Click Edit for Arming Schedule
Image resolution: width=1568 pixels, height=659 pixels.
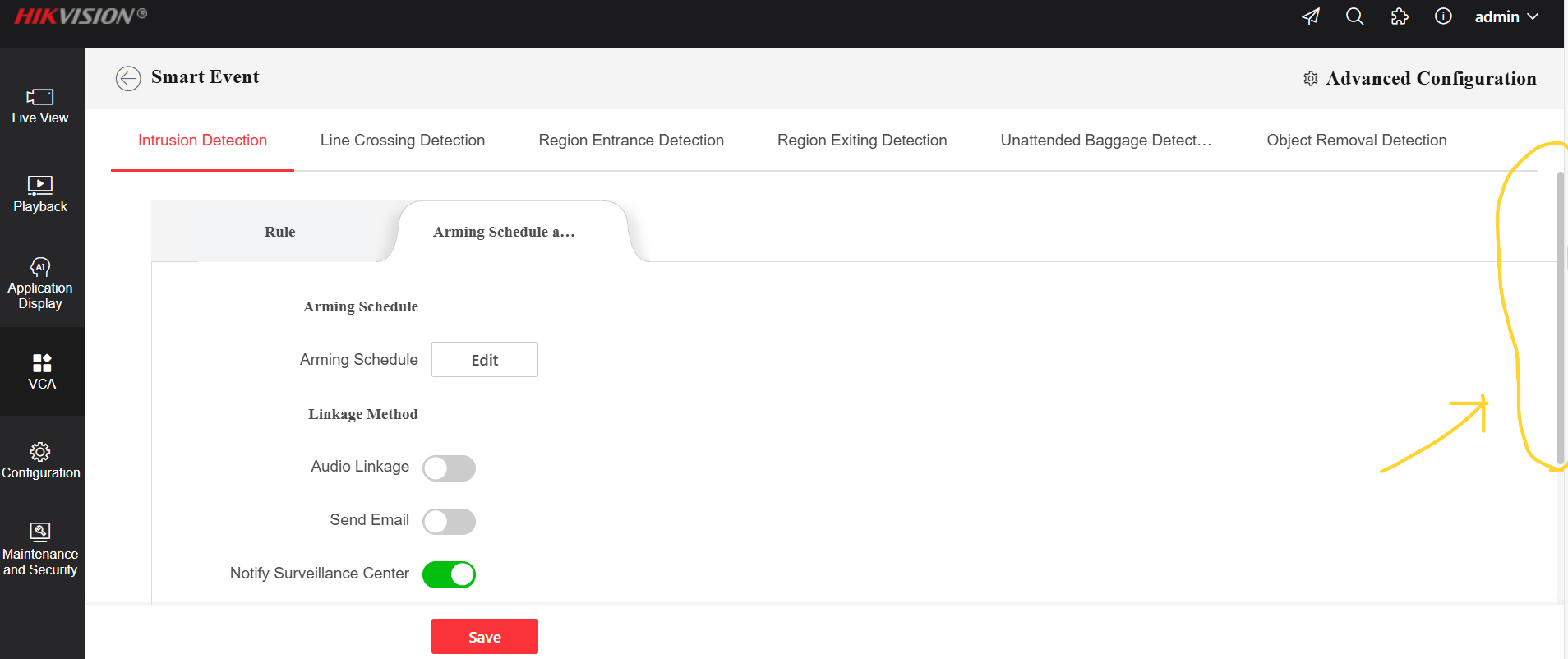pyautogui.click(x=484, y=360)
